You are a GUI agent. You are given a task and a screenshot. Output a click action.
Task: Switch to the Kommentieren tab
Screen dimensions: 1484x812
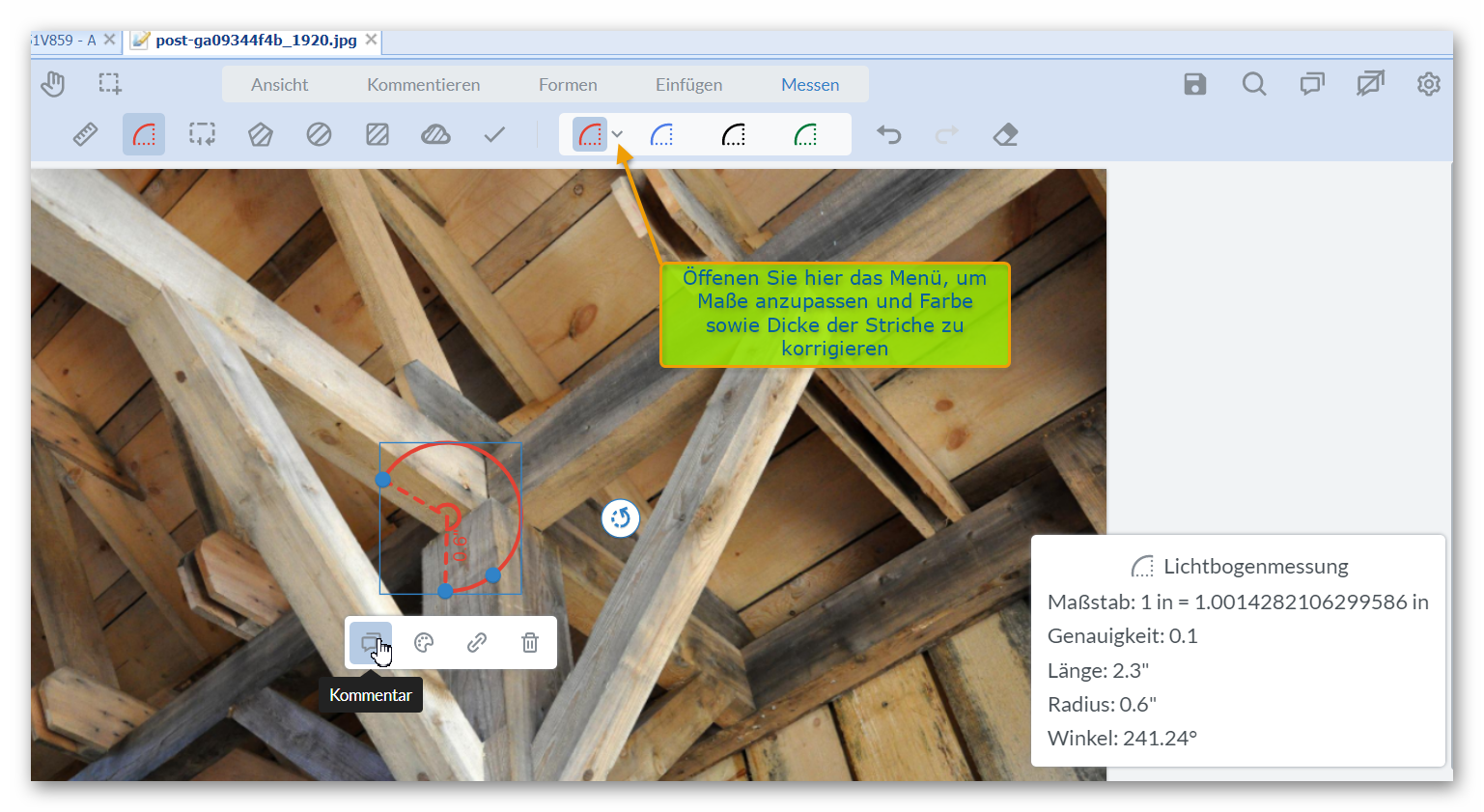(x=423, y=85)
